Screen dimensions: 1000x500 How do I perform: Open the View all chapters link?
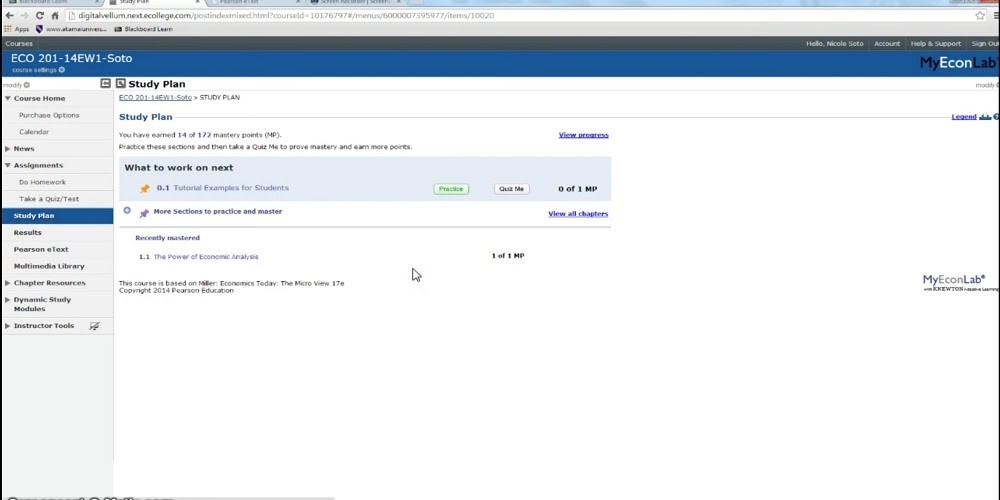tap(577, 214)
